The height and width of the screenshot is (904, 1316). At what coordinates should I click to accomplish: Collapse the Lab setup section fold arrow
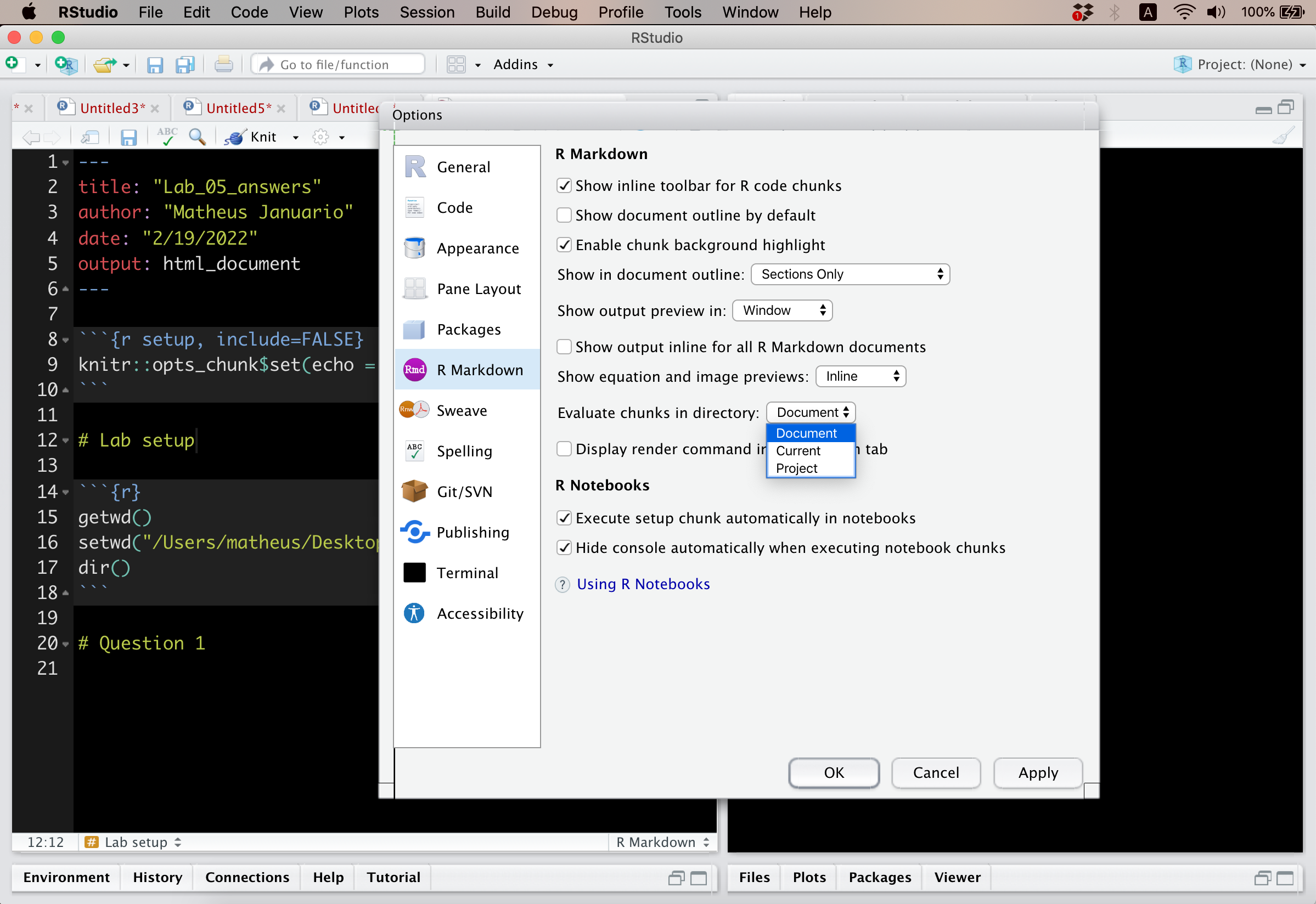[66, 440]
